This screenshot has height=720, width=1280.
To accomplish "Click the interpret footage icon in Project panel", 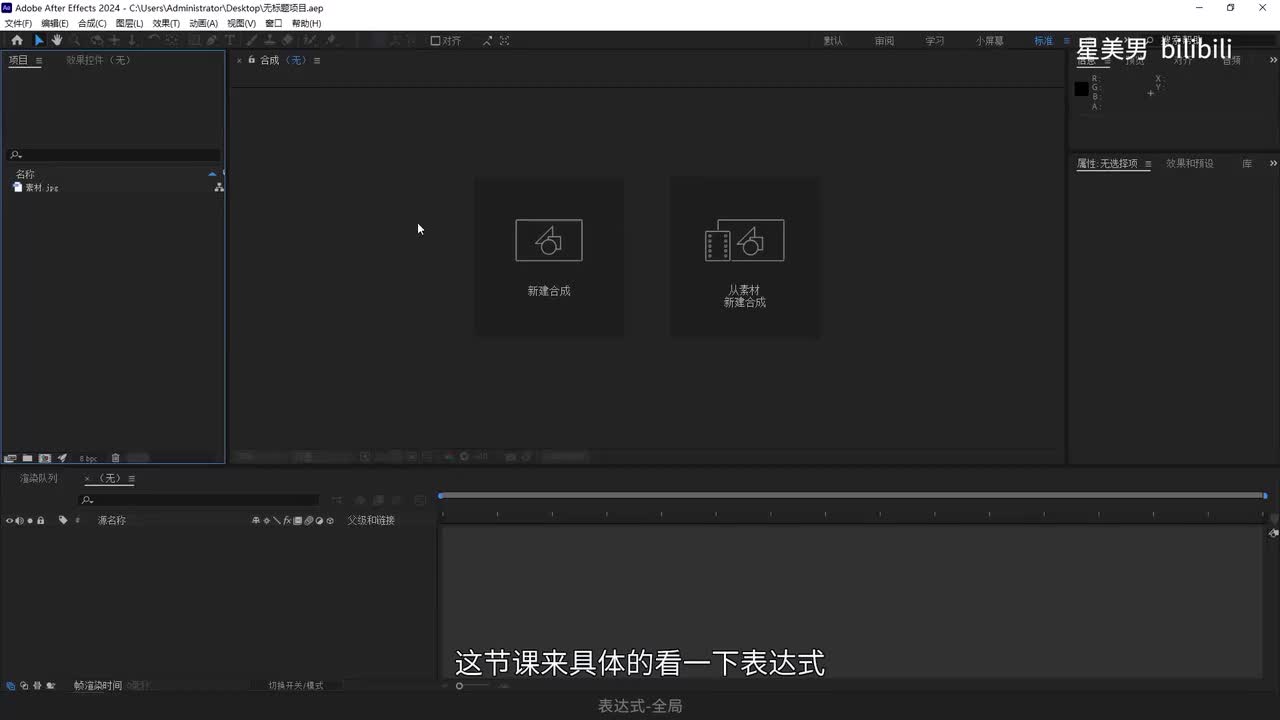I will (10, 458).
